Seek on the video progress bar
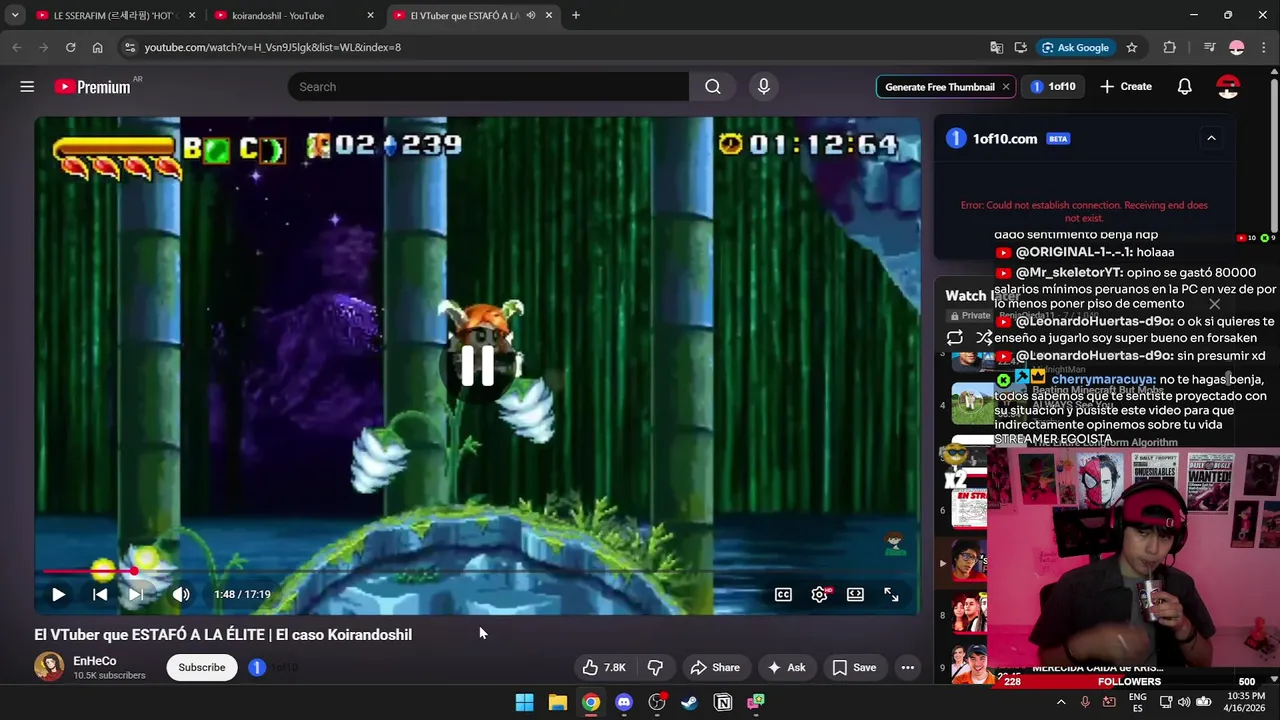Image resolution: width=1280 pixels, height=720 pixels. [x=477, y=572]
